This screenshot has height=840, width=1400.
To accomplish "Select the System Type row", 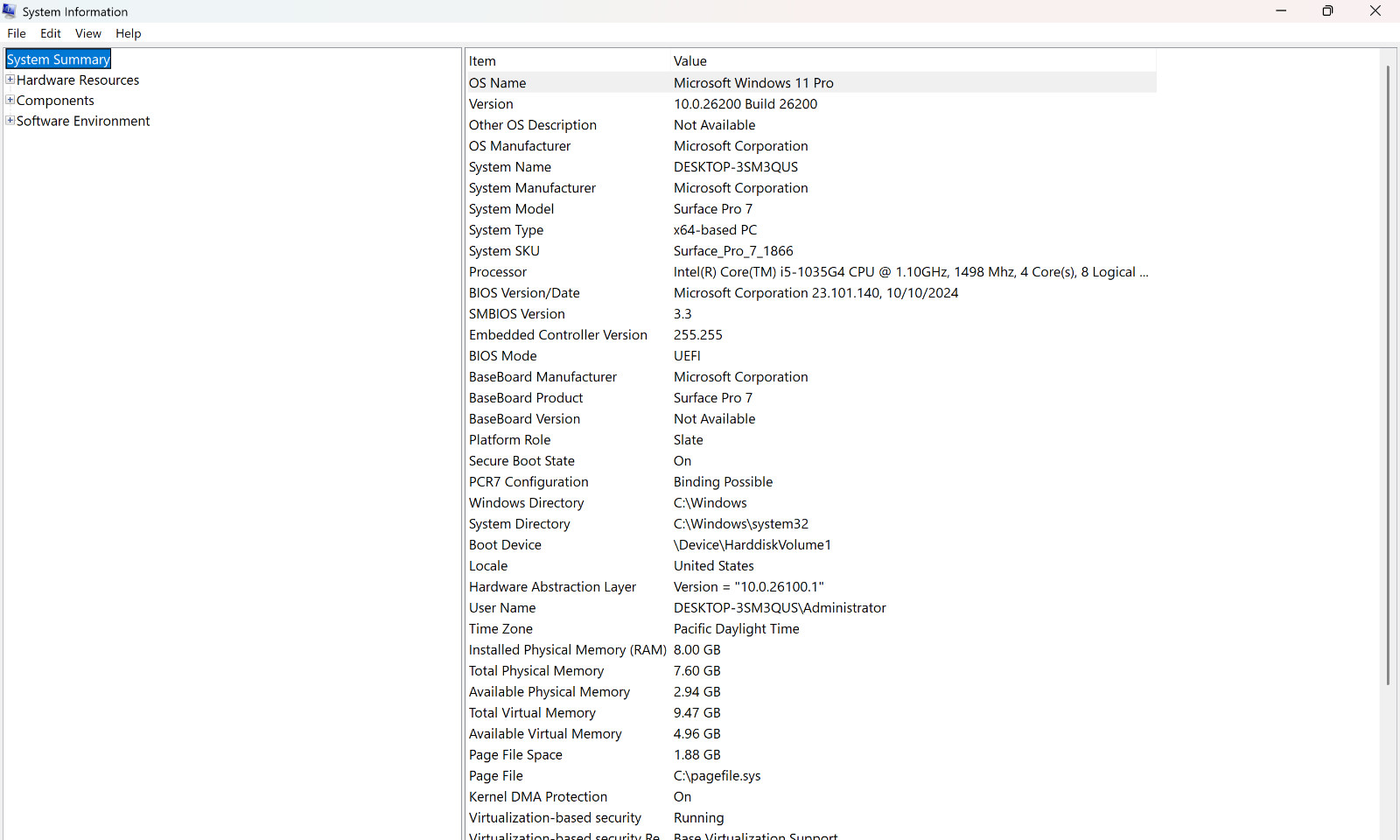I will pyautogui.click(x=811, y=230).
